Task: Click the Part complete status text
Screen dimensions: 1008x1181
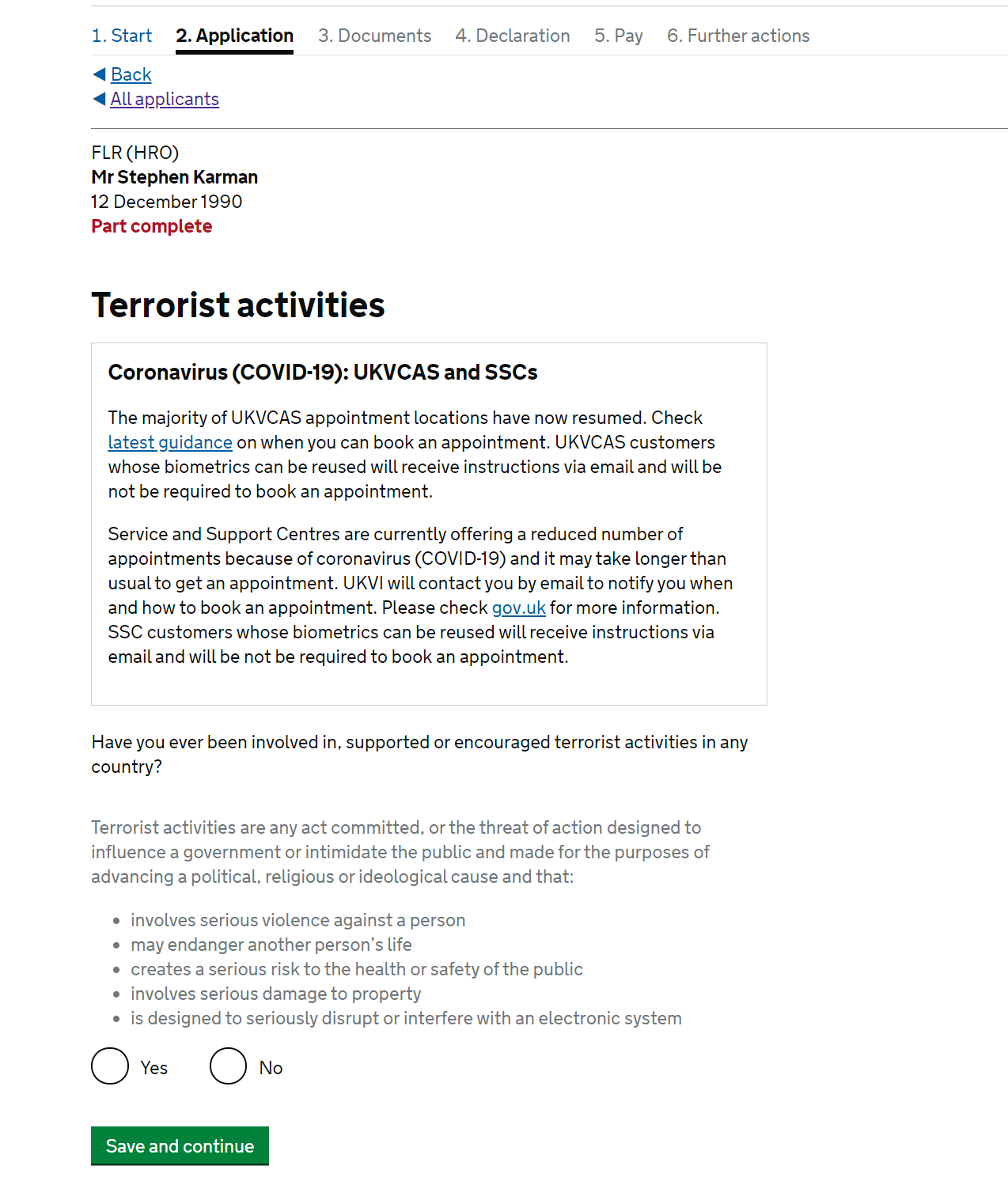Action: tap(152, 226)
